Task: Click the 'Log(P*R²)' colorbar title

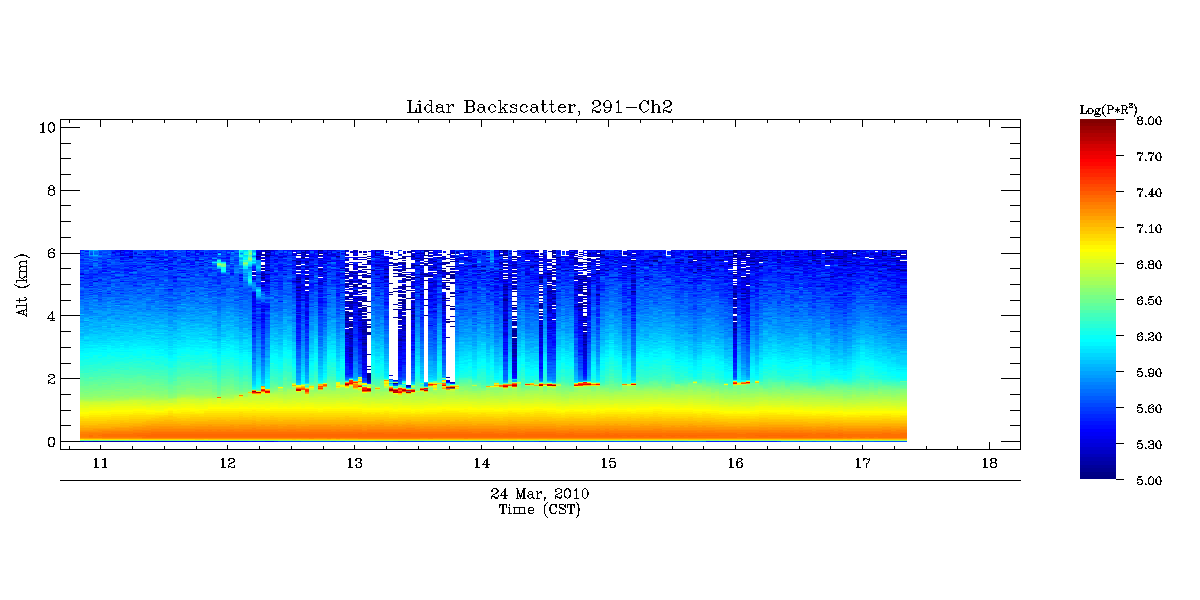Action: (1108, 108)
